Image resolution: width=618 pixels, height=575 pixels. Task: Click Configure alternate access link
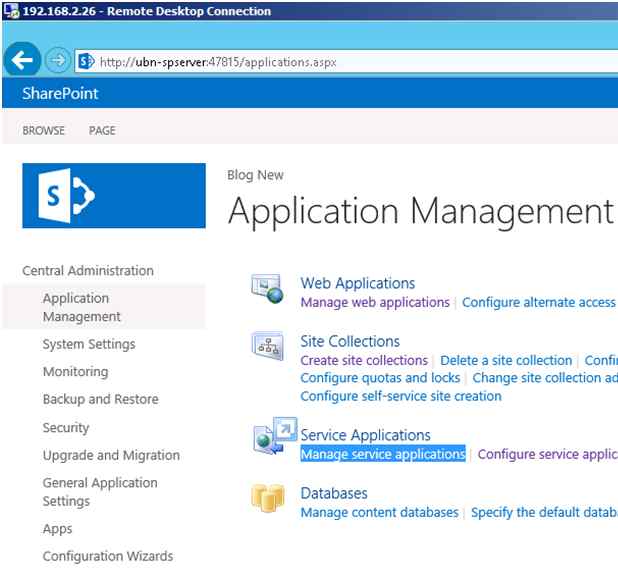tap(540, 302)
